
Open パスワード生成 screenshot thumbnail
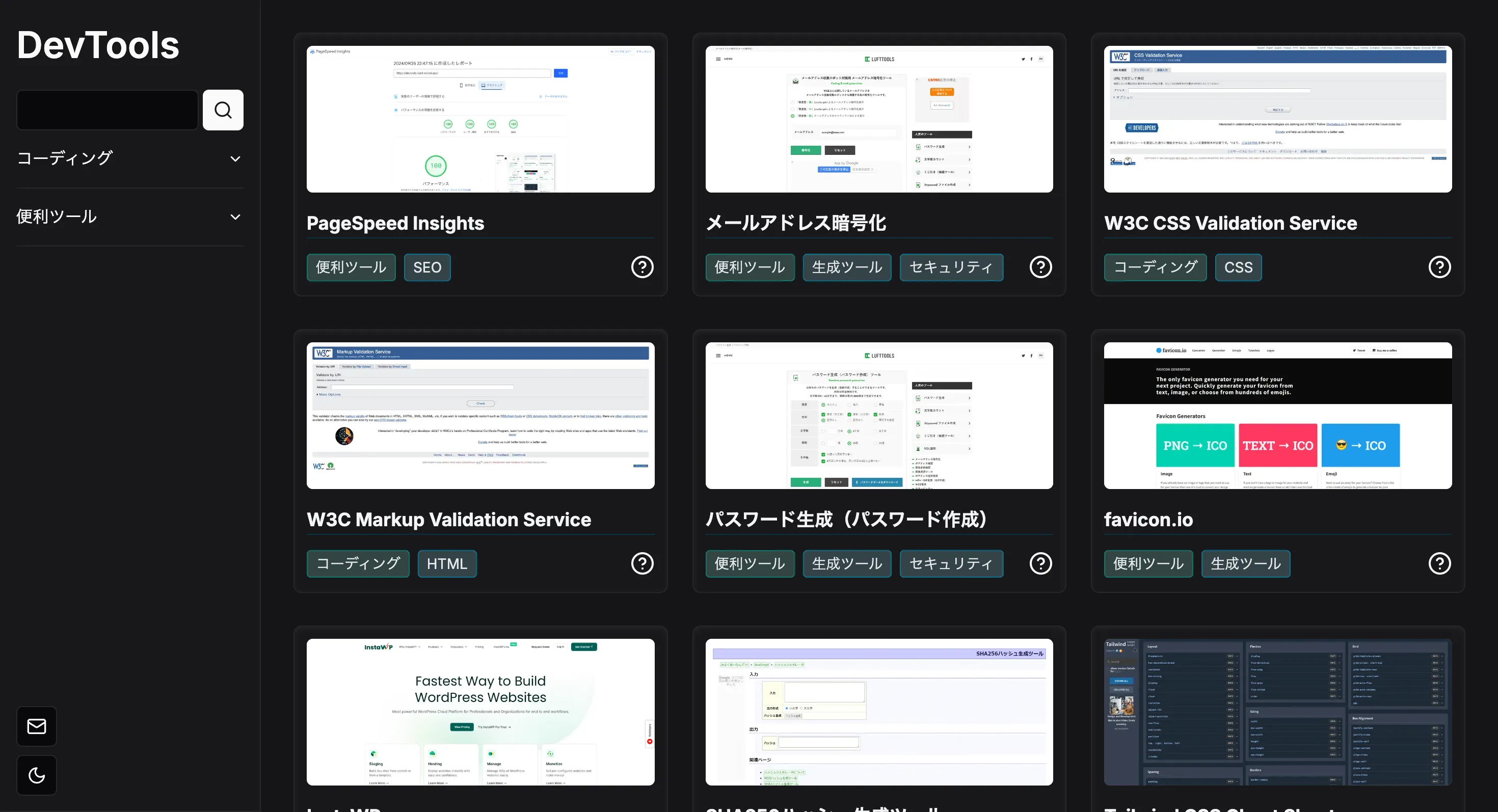coord(879,416)
